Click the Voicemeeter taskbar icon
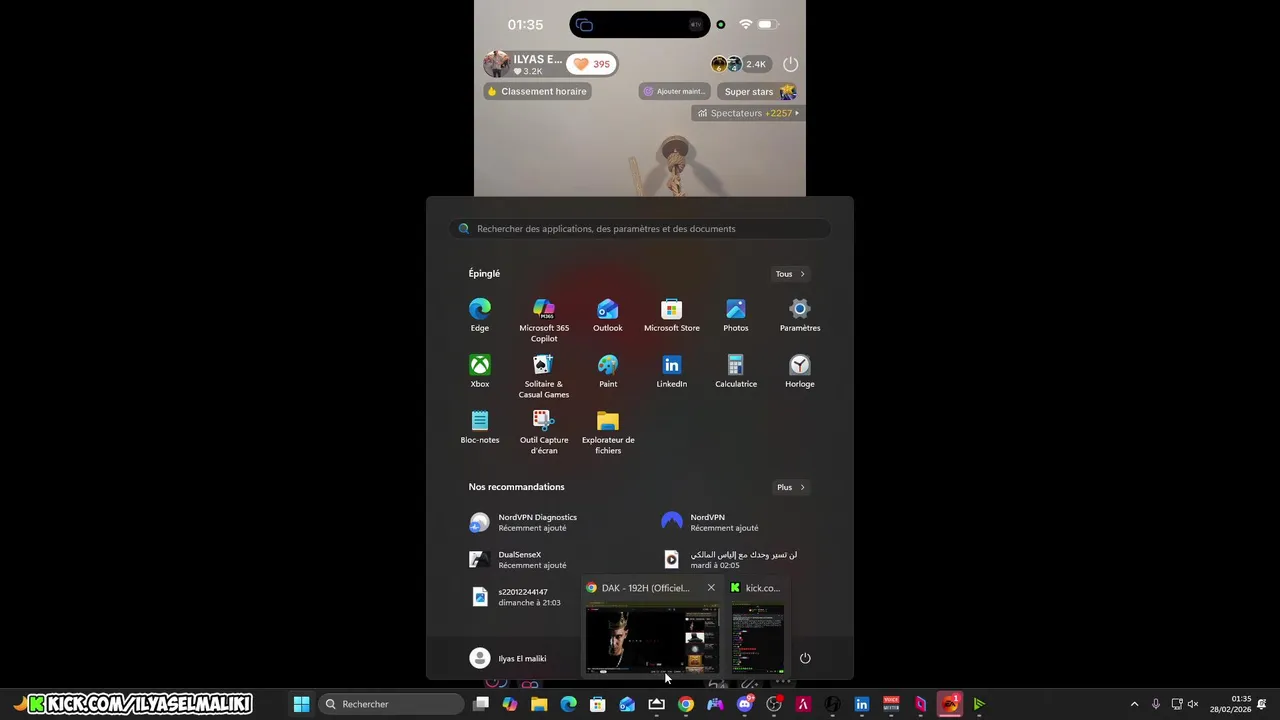This screenshot has width=1280, height=720. point(891,704)
